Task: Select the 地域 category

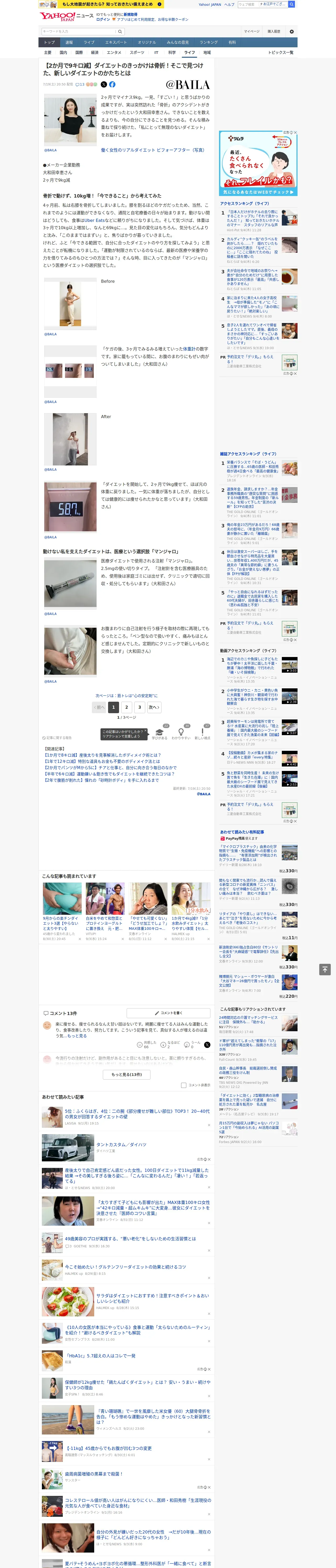Action: [x=207, y=52]
